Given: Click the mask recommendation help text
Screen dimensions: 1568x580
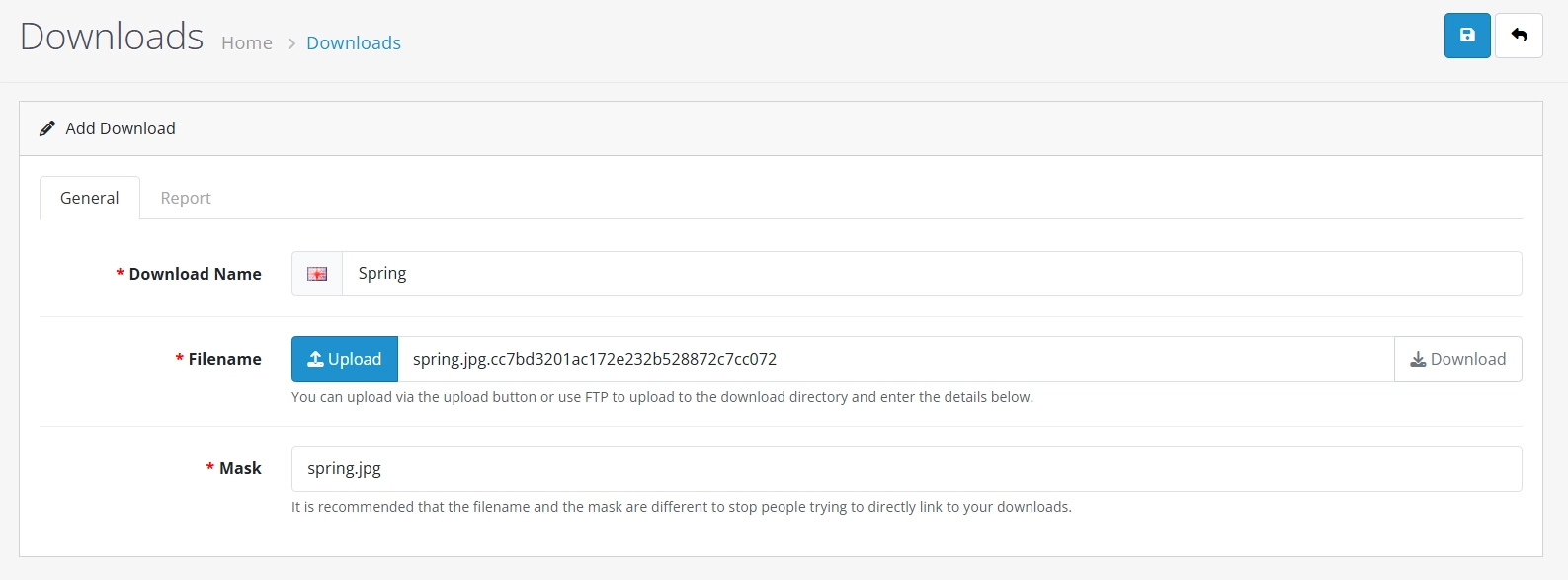Looking at the screenshot, I should [x=681, y=507].
